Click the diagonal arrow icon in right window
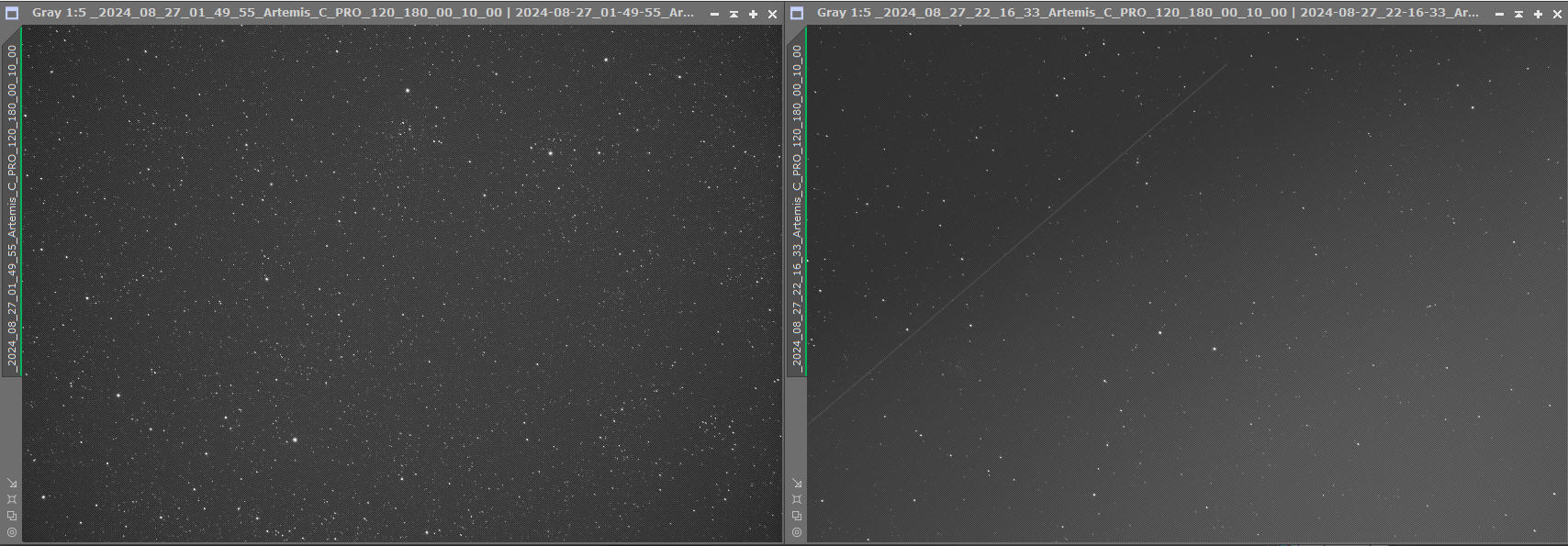 click(797, 483)
